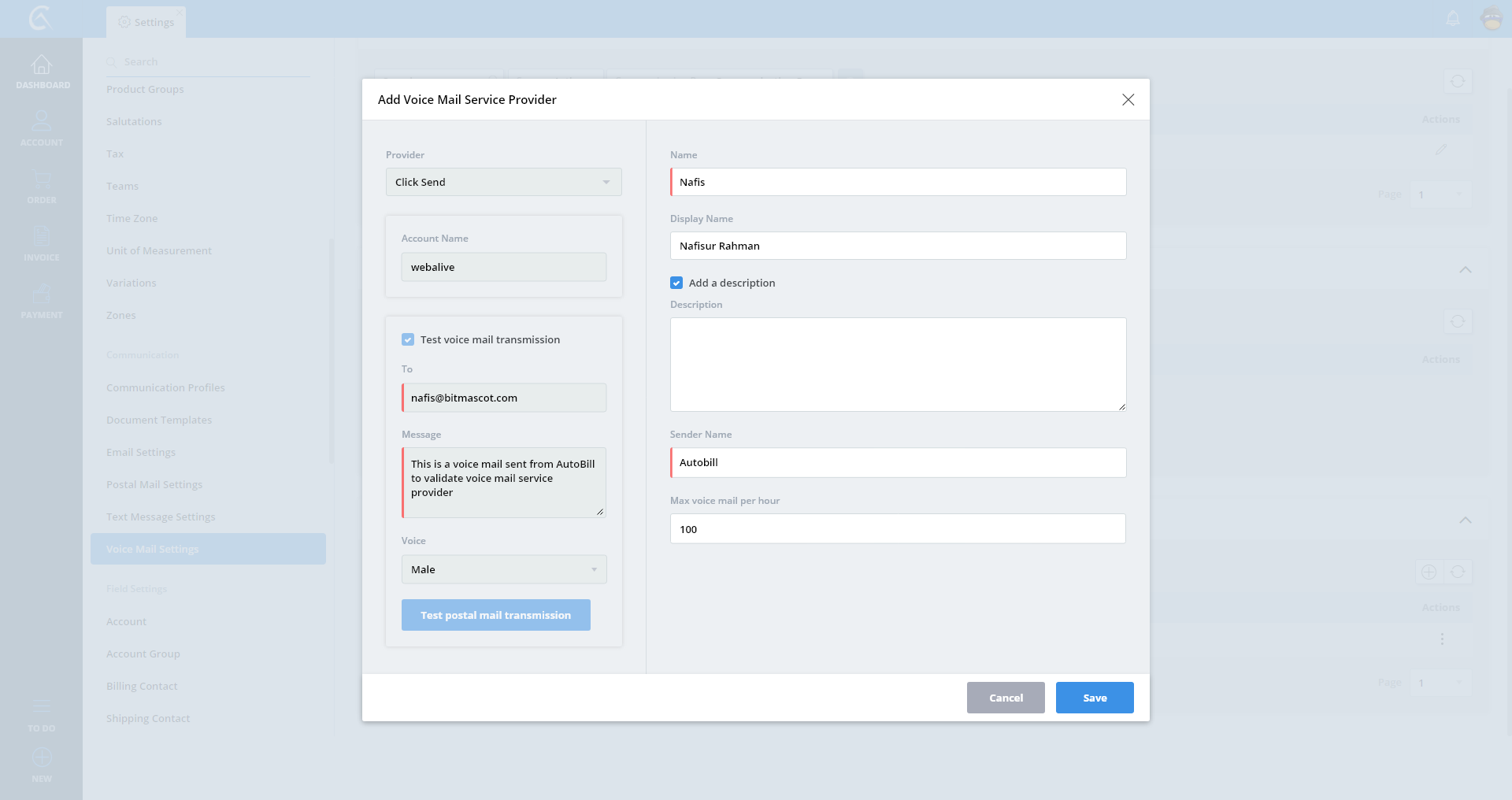This screenshot has width=1512, height=800.
Task: Toggle the Add a description checkbox
Action: (x=676, y=283)
